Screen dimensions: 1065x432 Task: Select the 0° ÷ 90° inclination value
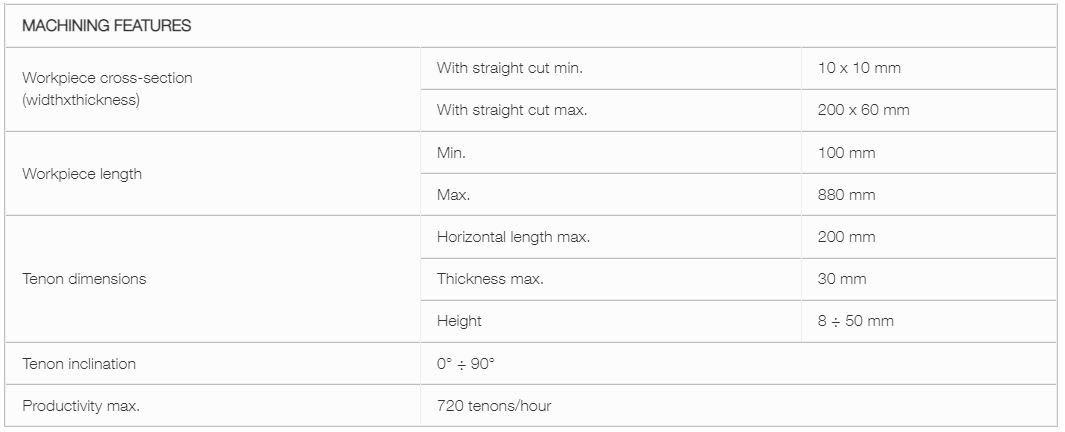click(466, 364)
